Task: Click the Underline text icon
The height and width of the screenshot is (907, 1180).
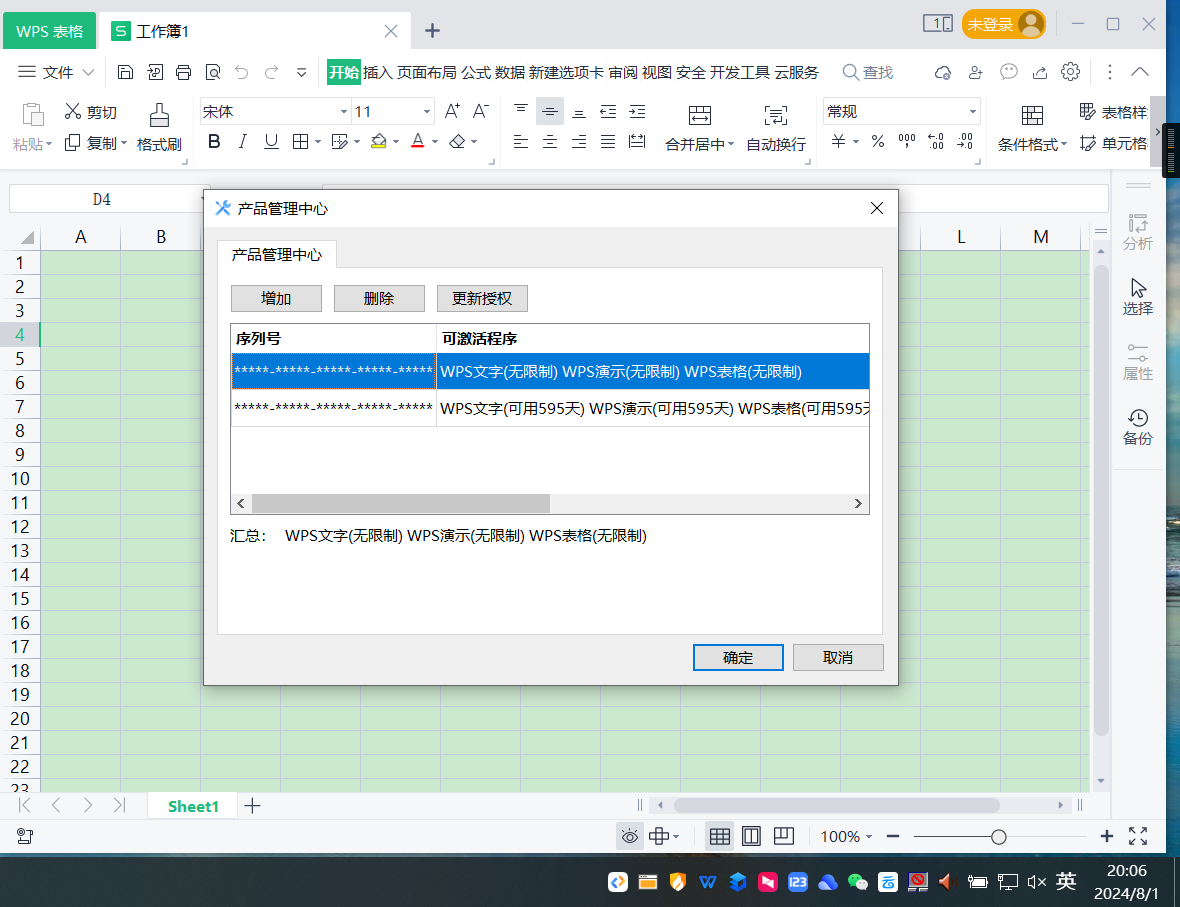Action: [270, 142]
